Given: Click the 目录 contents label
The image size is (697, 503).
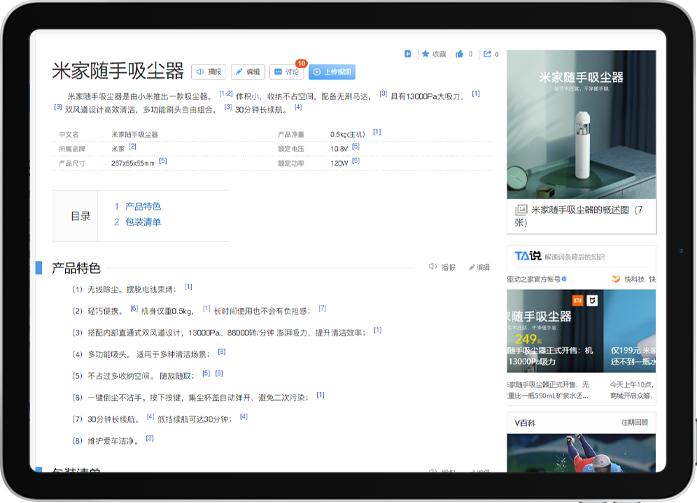Looking at the screenshot, I should 80,216.
